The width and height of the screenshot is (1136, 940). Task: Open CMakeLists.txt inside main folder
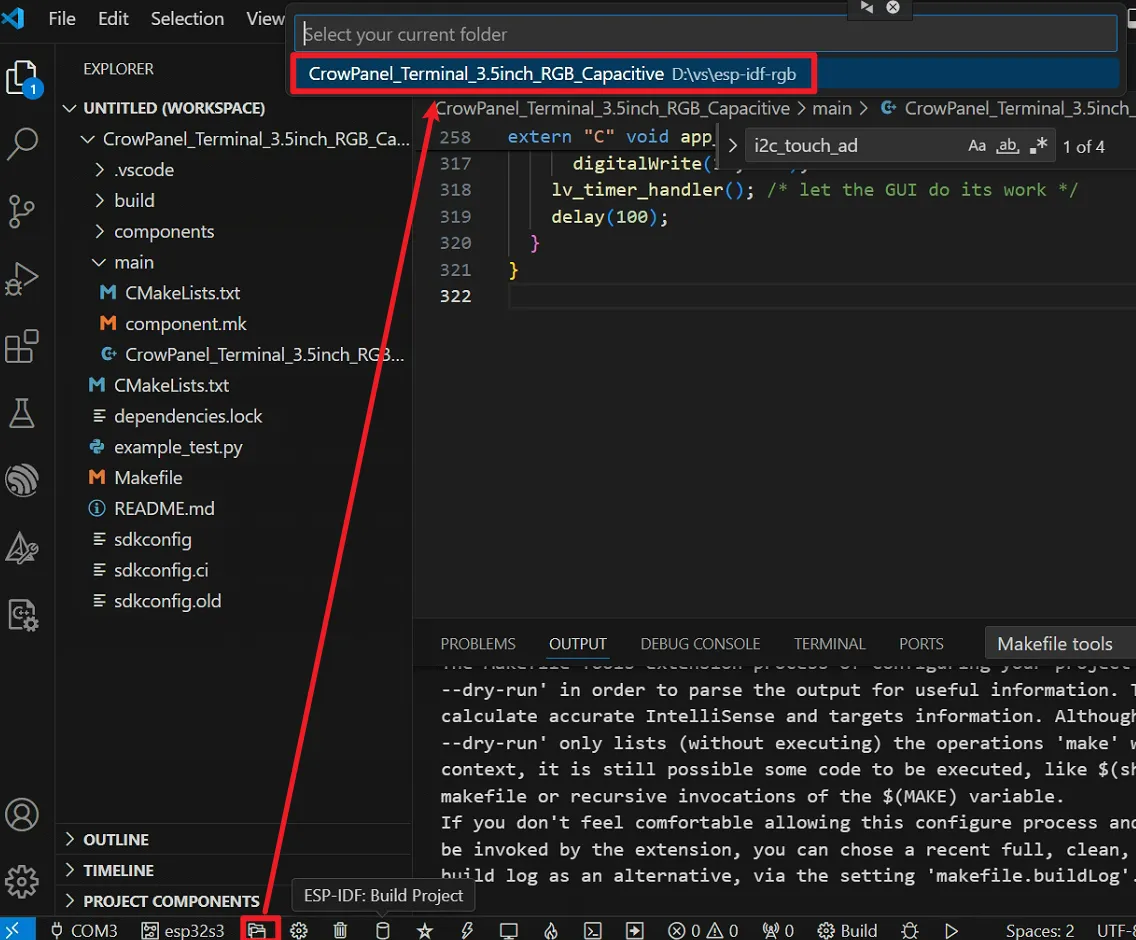click(x=182, y=293)
